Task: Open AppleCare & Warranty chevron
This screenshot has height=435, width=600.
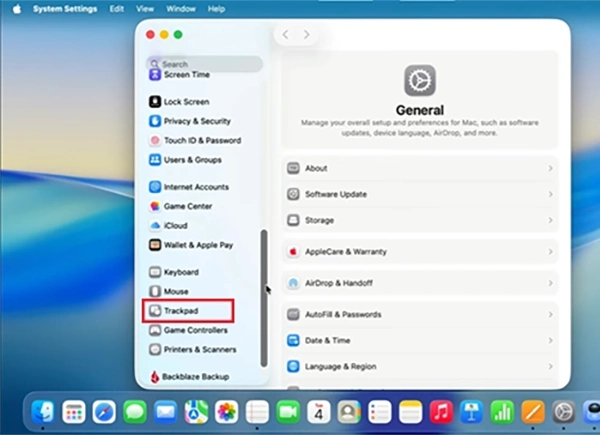Action: pos(550,252)
